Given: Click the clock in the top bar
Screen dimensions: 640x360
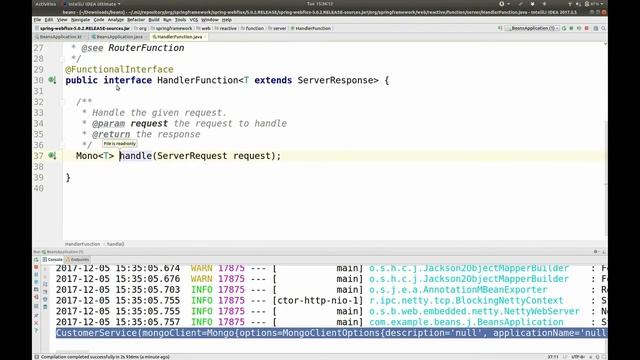Looking at the screenshot, I should tap(320, 4).
